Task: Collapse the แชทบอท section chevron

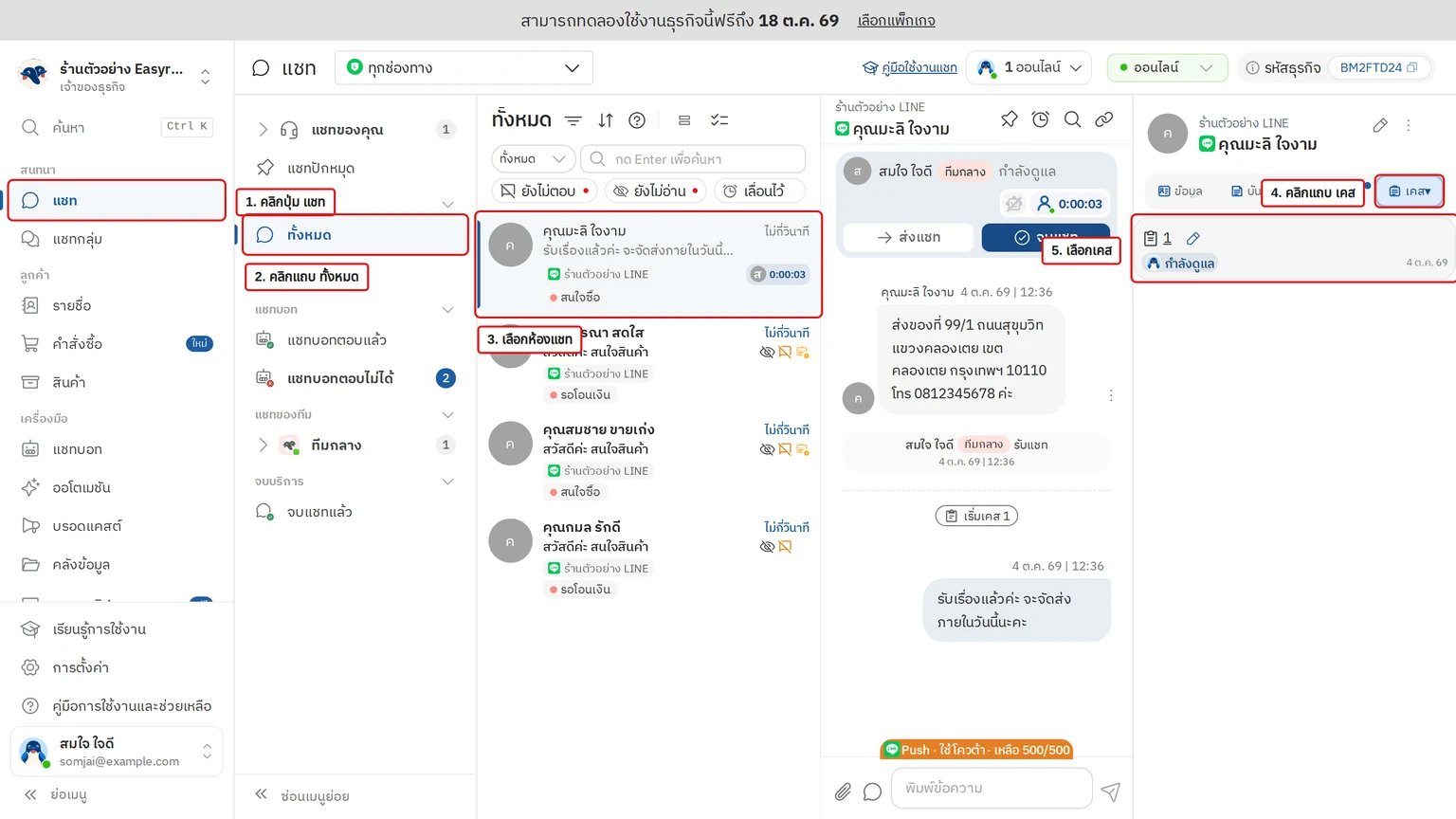Action: 448,310
